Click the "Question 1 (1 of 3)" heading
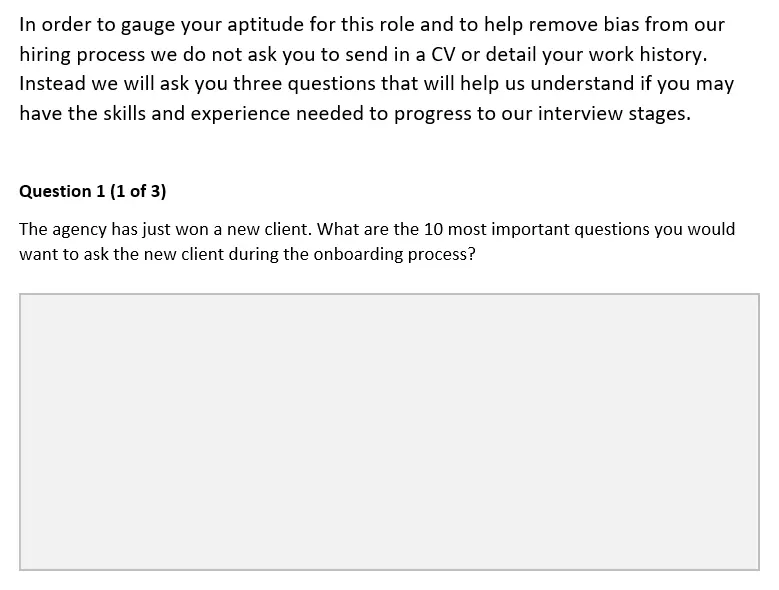Screen dimensions: 779x590 [x=92, y=191]
